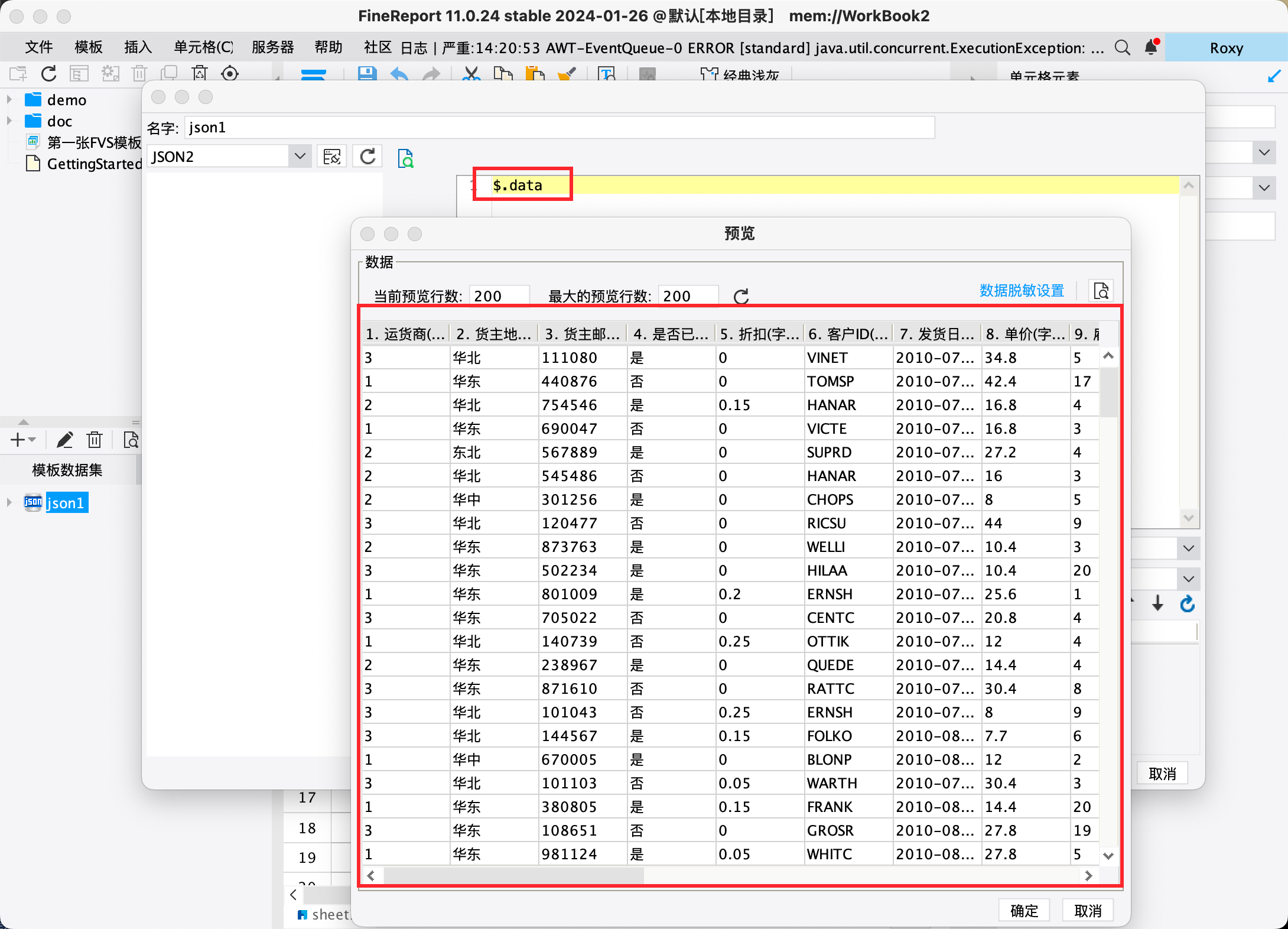
Task: Click the 确定 button in preview dialog
Action: click(x=1024, y=911)
